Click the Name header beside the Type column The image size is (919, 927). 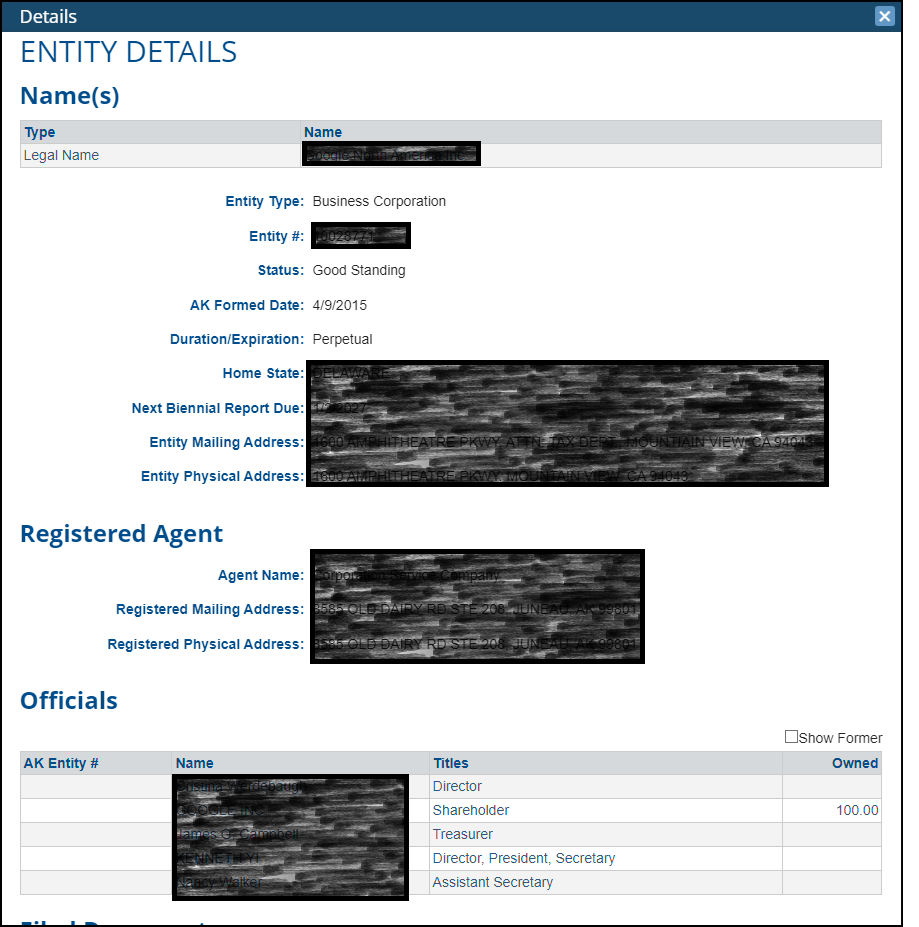(323, 132)
